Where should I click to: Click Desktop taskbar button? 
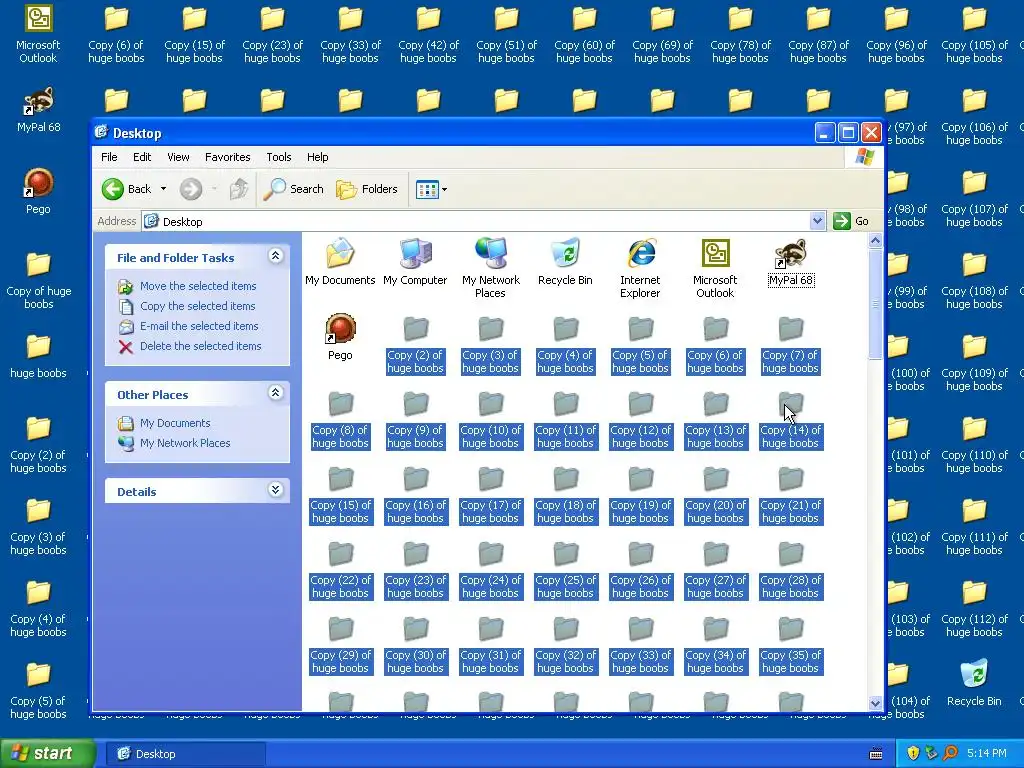point(185,754)
